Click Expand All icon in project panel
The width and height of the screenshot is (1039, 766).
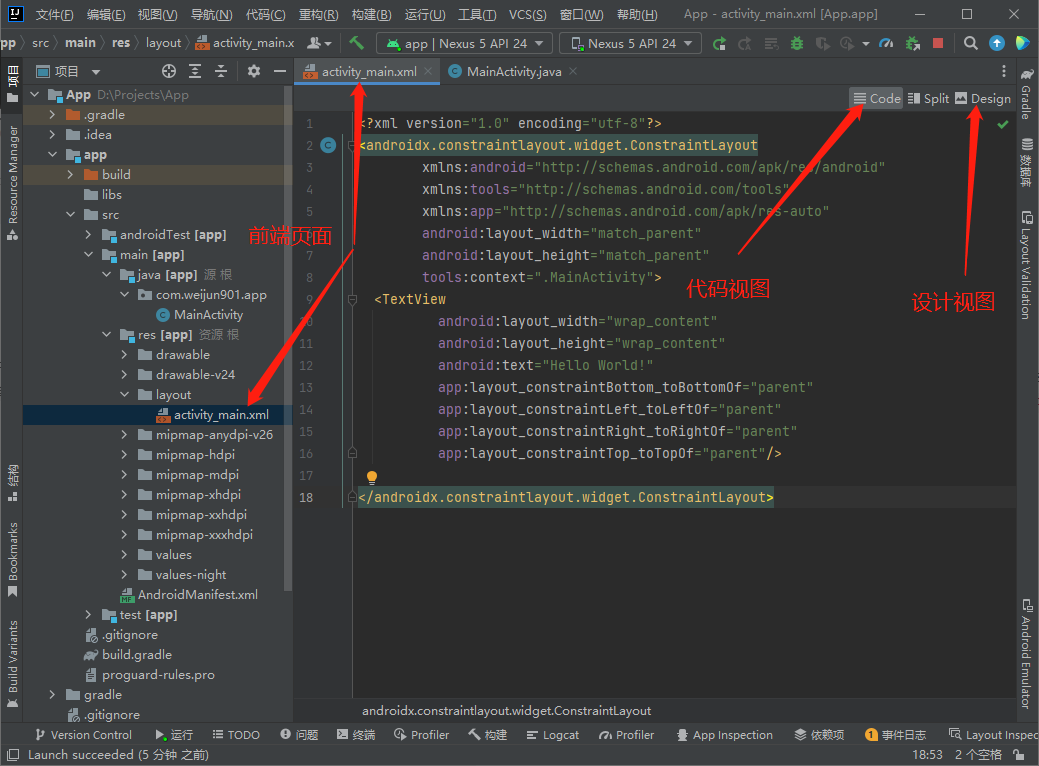point(195,71)
